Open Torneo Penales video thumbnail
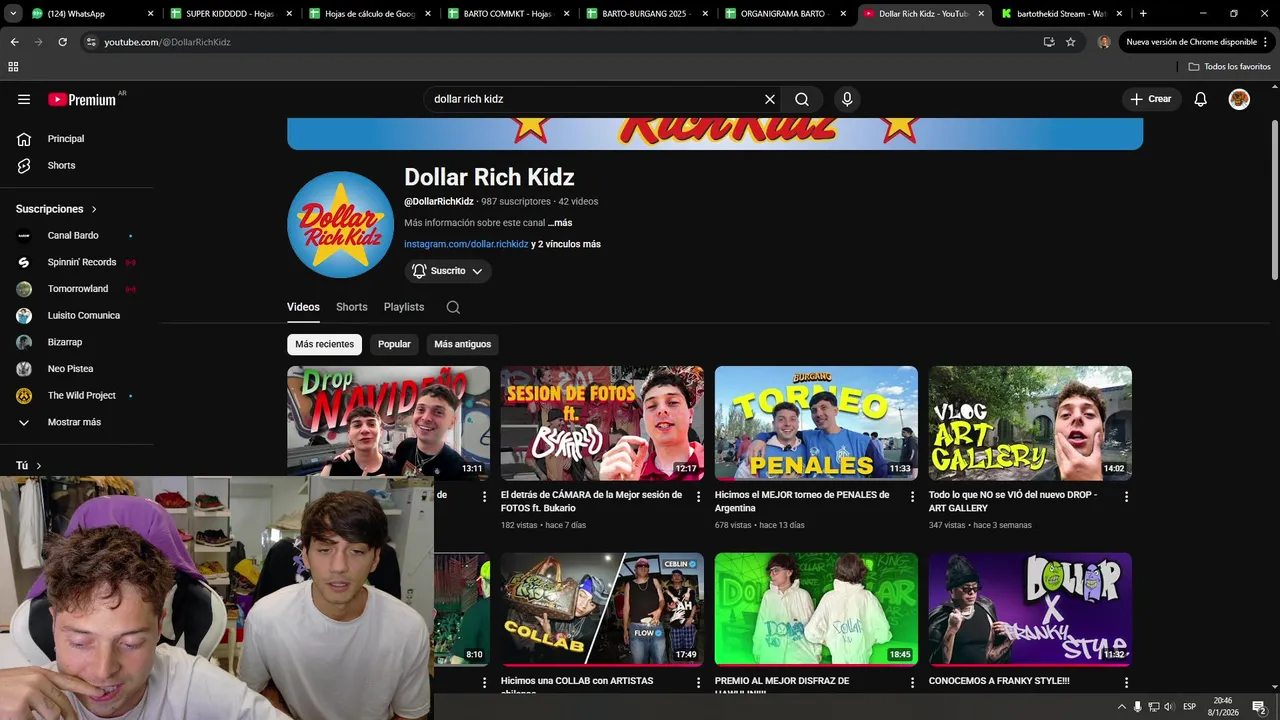Image resolution: width=1280 pixels, height=720 pixels. [816, 423]
